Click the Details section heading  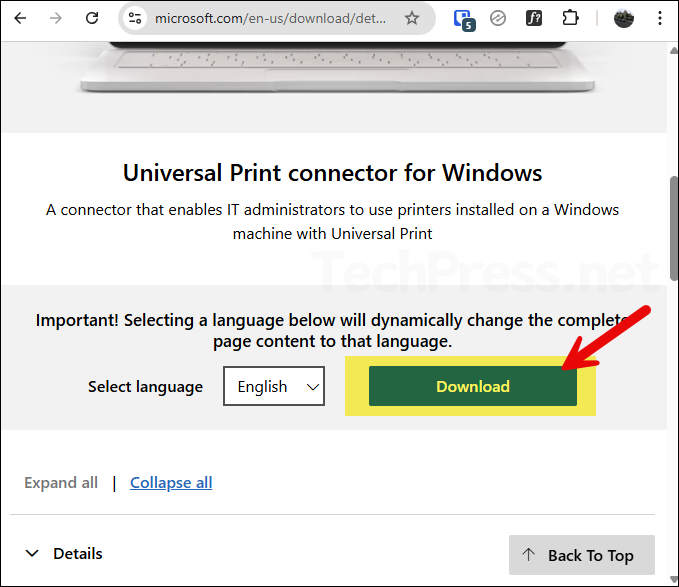78,554
